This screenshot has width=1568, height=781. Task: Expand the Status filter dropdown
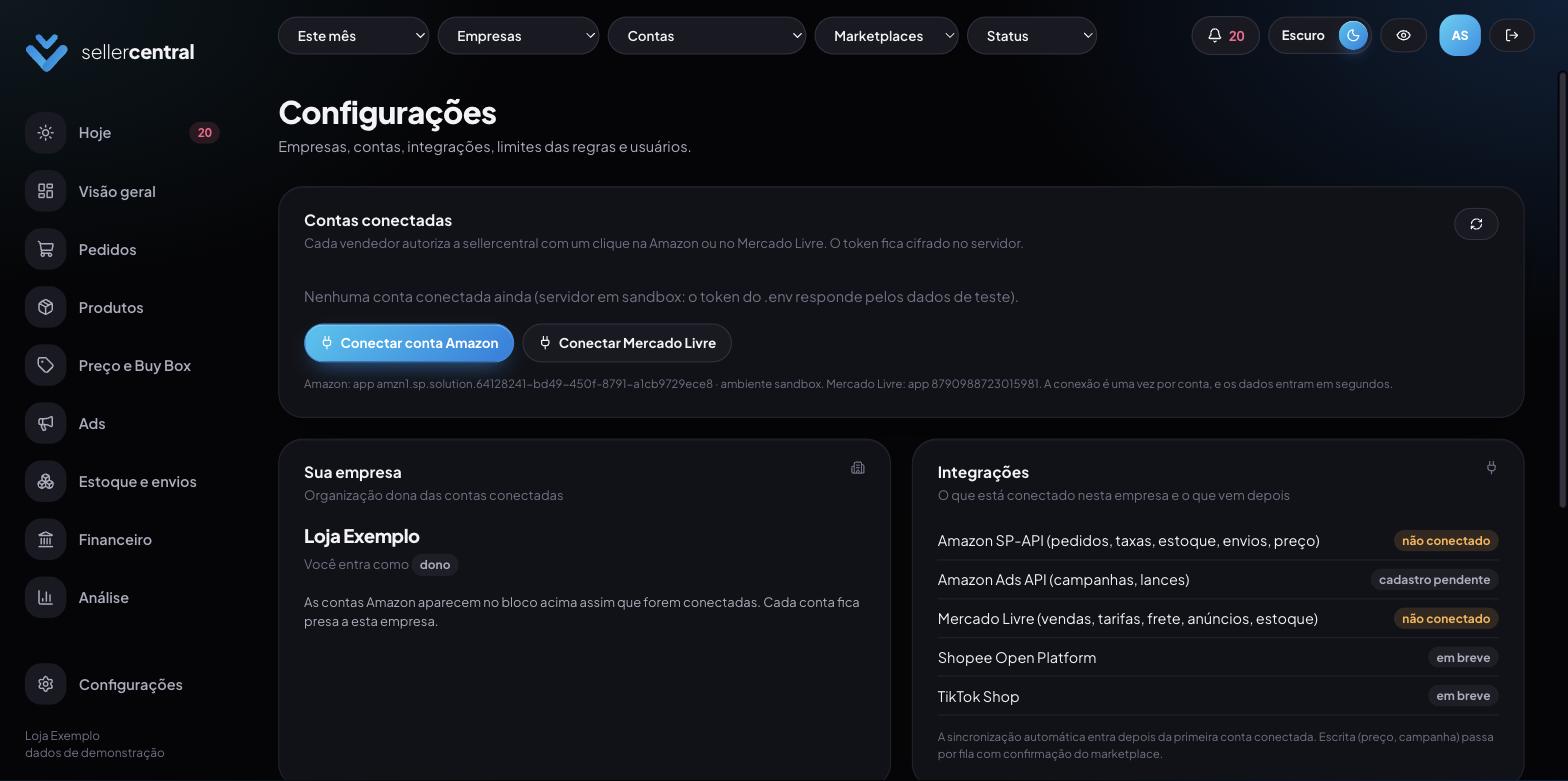(x=1031, y=36)
